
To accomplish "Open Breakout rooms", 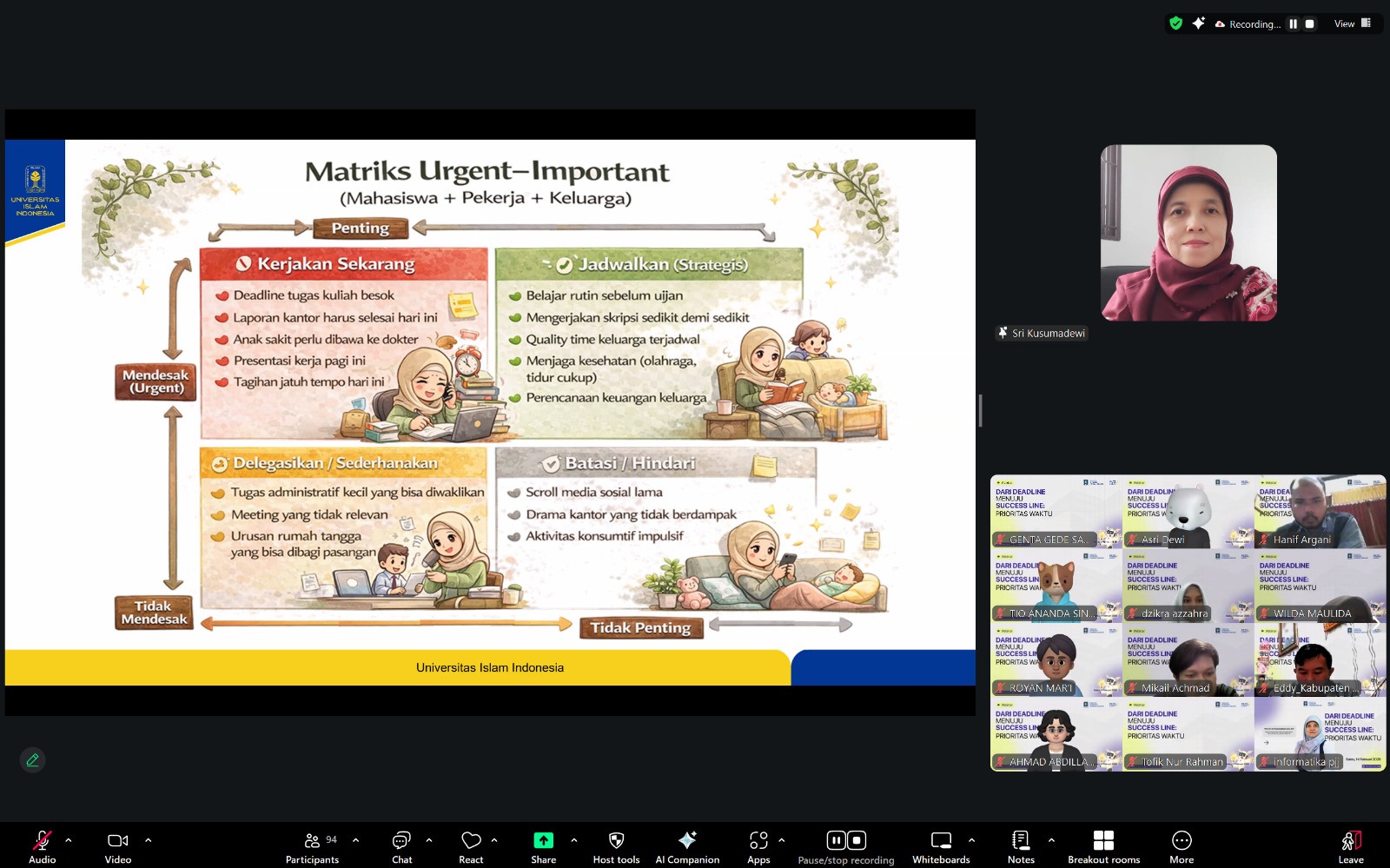I will (x=1103, y=846).
